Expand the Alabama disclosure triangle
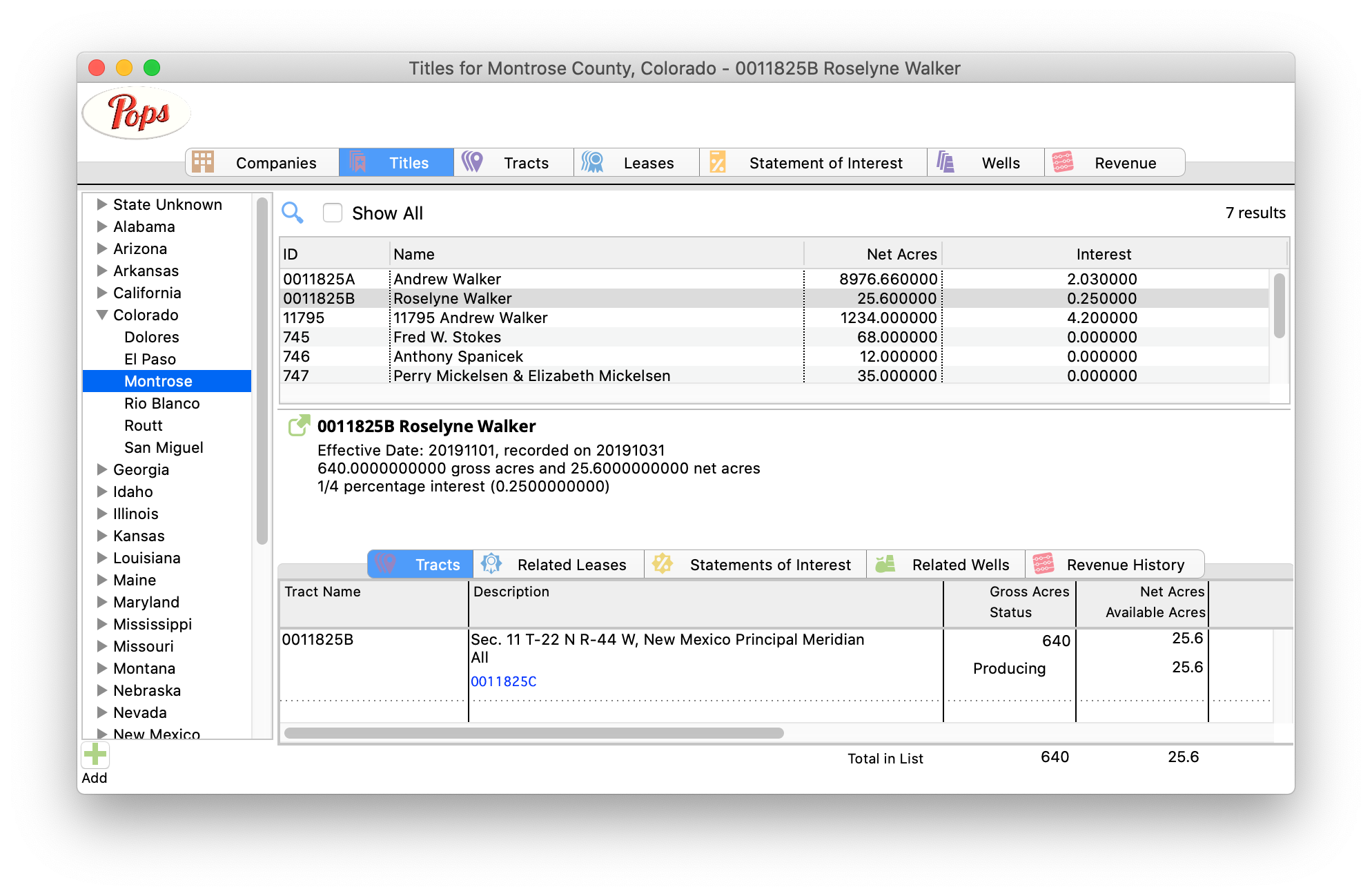The image size is (1372, 896). point(101,226)
